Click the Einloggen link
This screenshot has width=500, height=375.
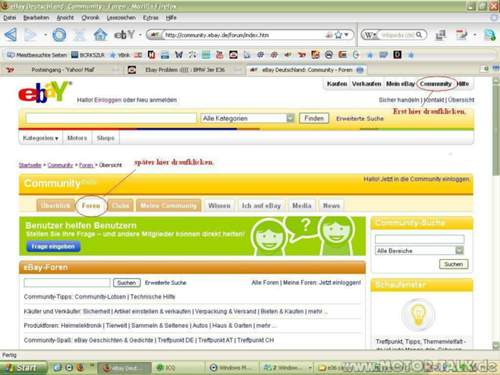(108, 100)
